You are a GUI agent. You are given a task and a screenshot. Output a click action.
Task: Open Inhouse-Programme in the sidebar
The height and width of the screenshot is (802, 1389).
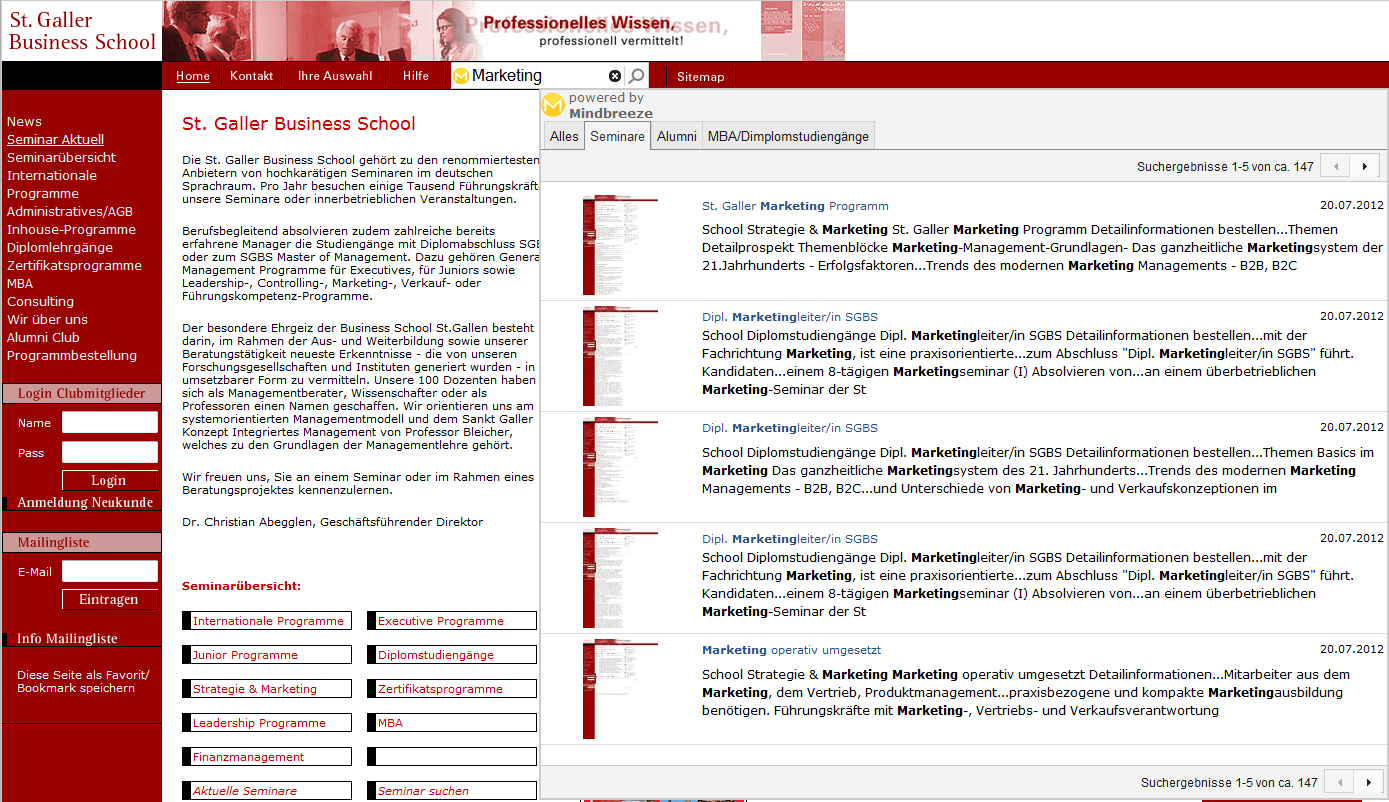coord(71,230)
